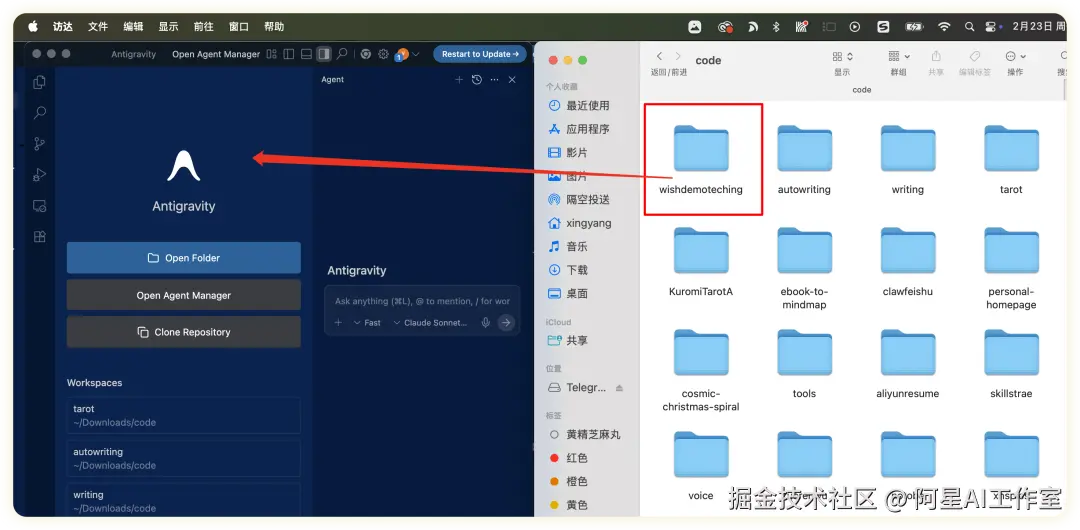
Task: Open Remote Explorer view in activity bar
Action: click(x=39, y=205)
